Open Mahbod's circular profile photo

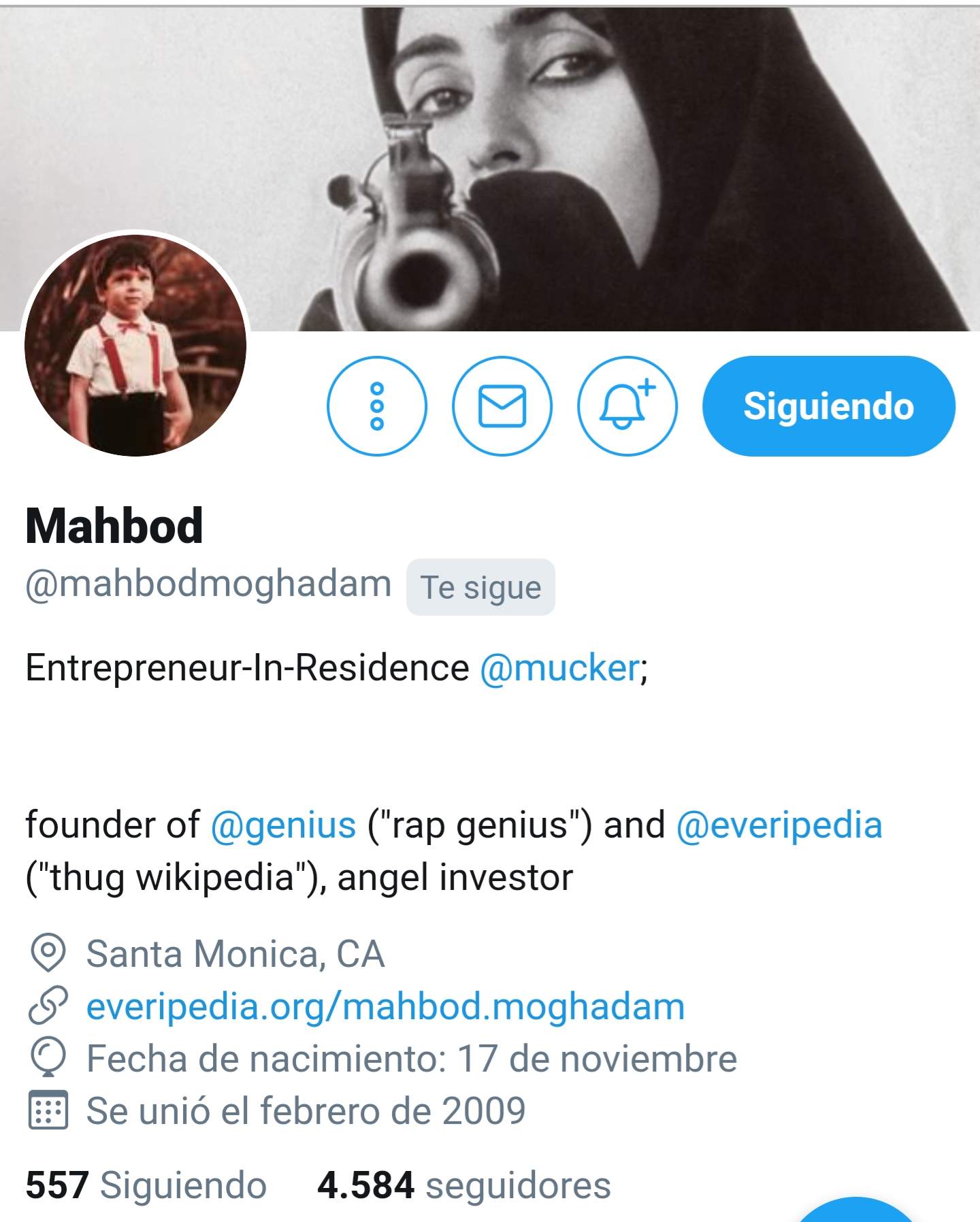tap(135, 346)
